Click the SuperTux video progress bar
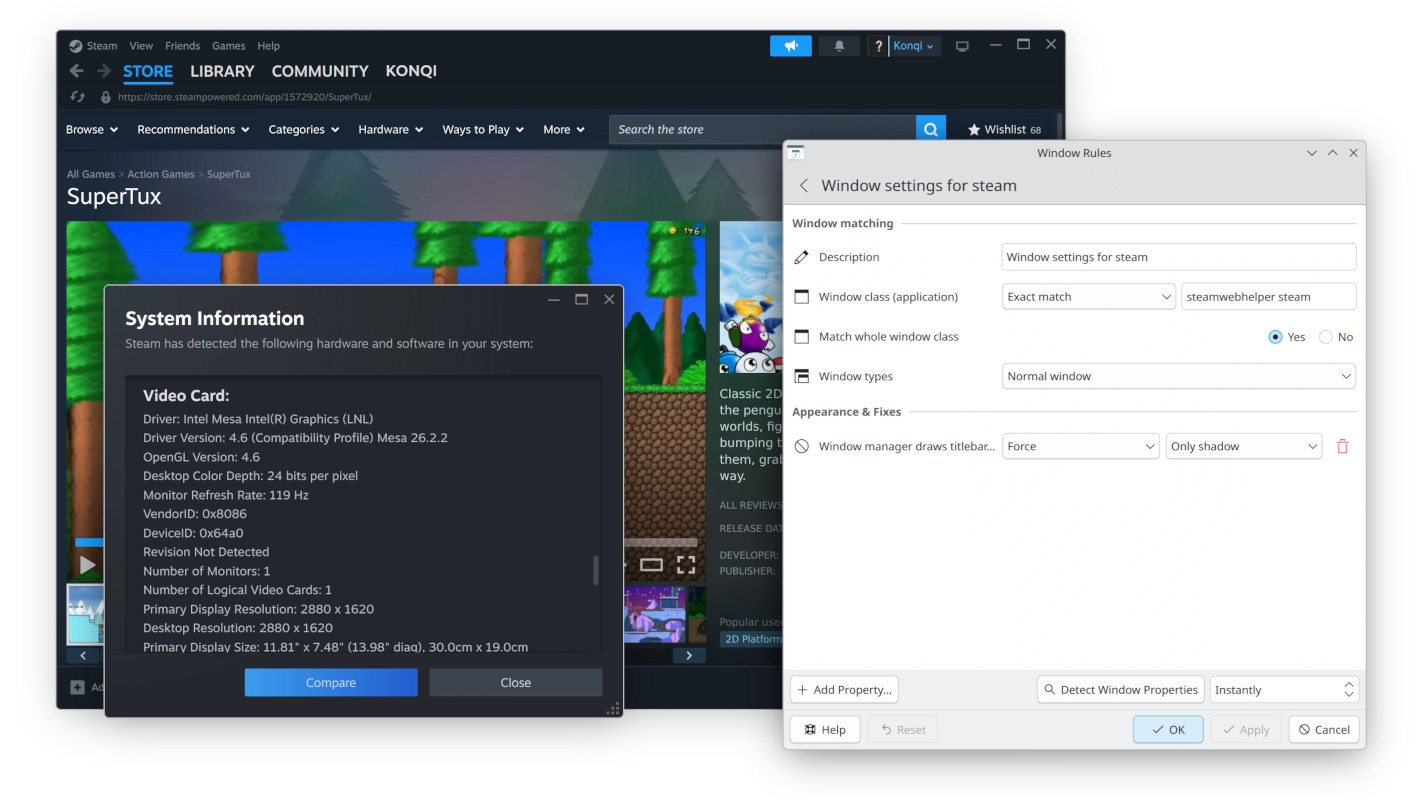This screenshot has height=800, width=1422. (385, 542)
